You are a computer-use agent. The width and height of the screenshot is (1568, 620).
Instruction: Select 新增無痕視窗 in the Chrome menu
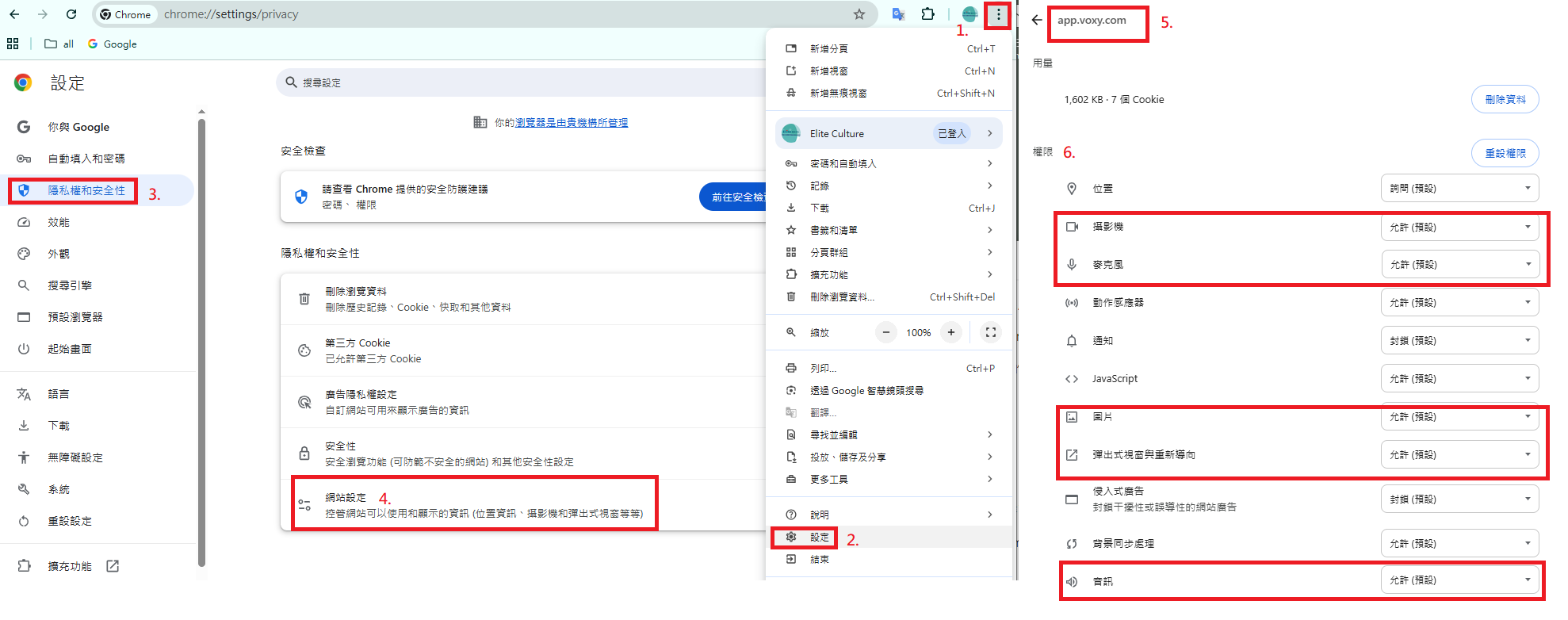tap(838, 94)
